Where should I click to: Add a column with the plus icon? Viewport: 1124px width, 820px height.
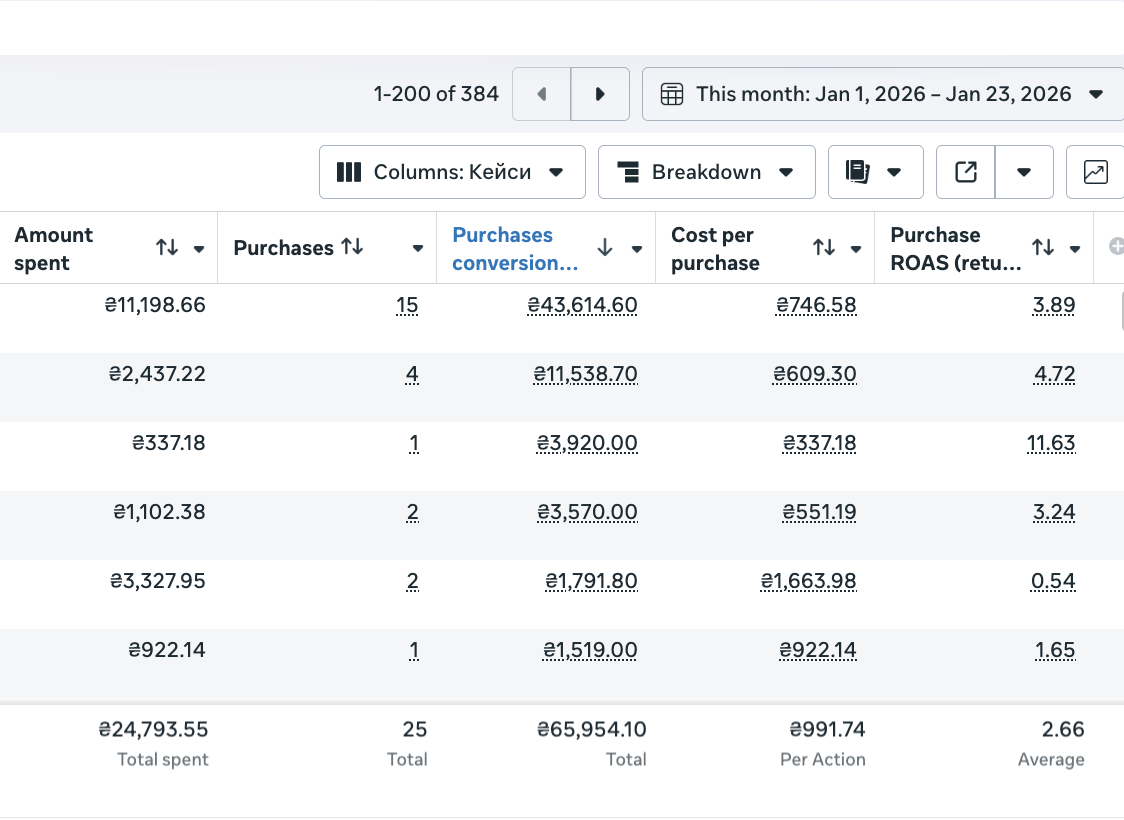tap(1116, 247)
